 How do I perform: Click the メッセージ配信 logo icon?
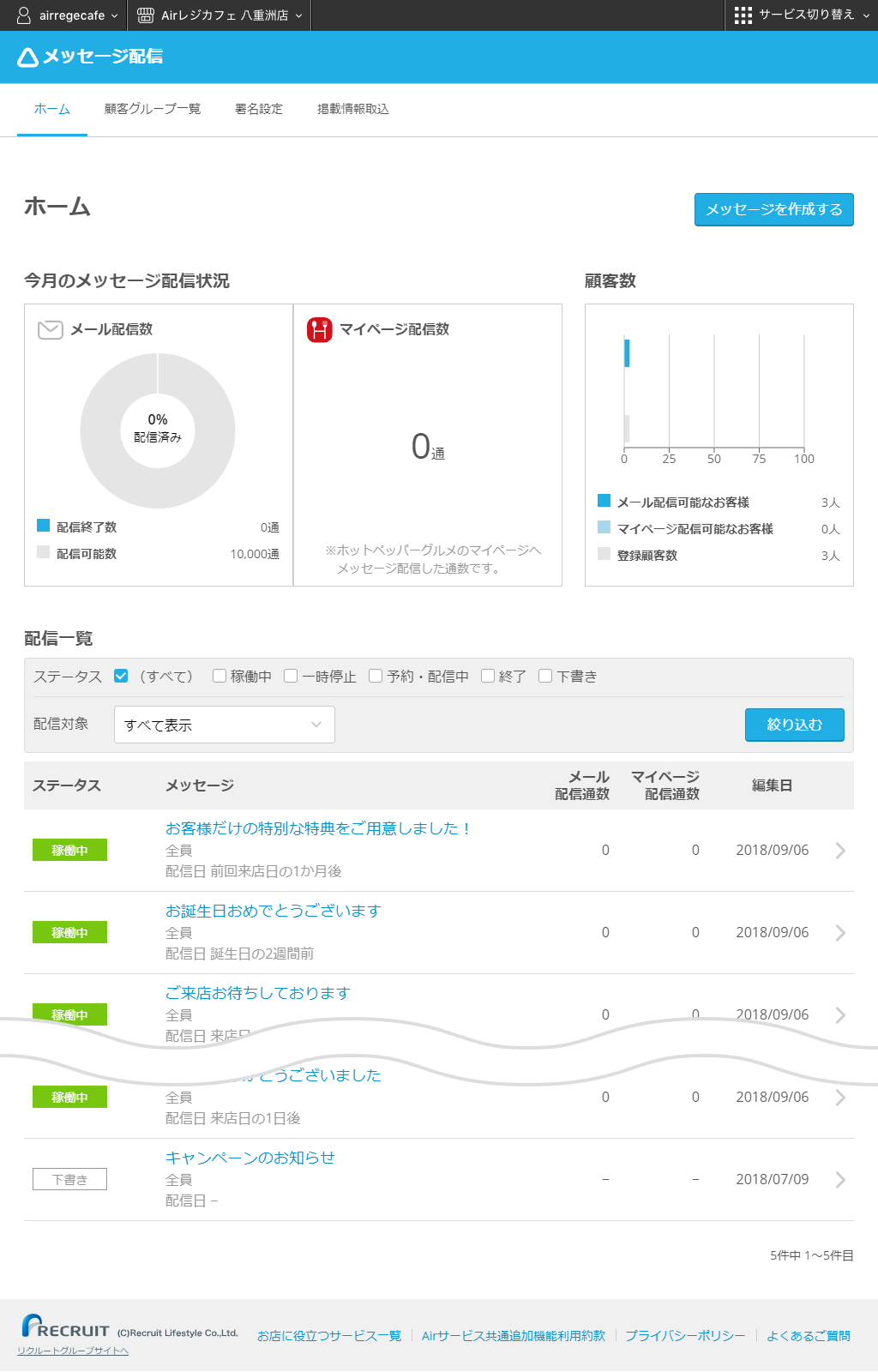coord(28,57)
